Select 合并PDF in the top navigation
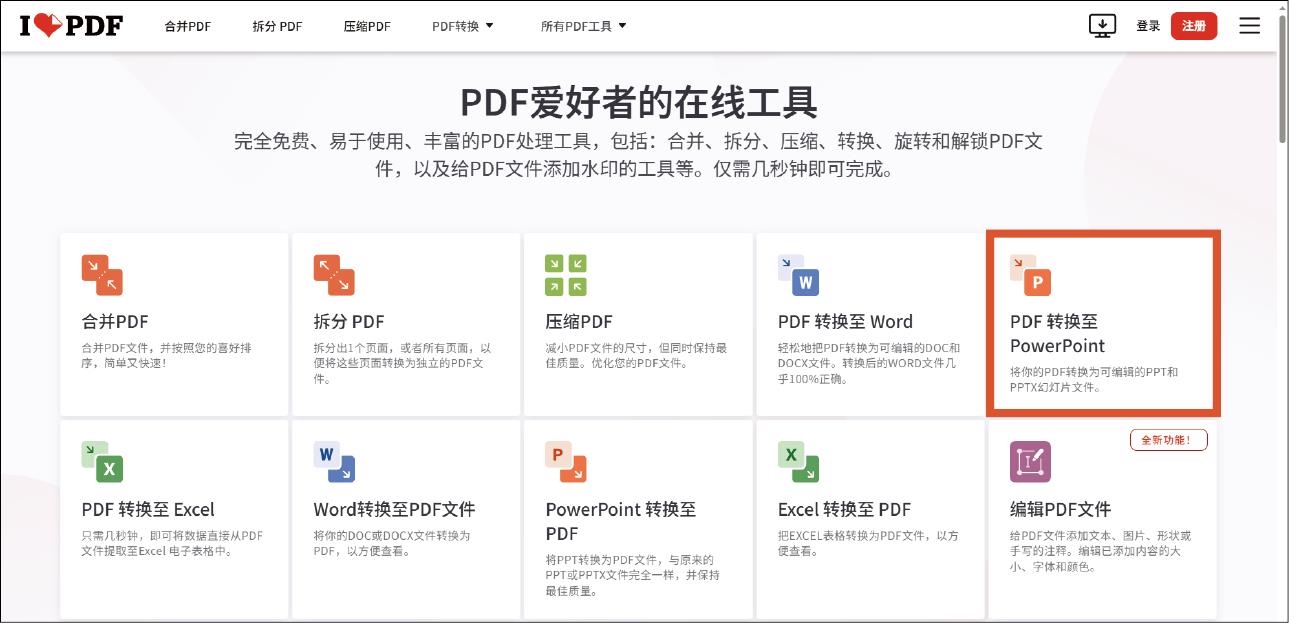This screenshot has height=623, width=1289. click(188, 26)
